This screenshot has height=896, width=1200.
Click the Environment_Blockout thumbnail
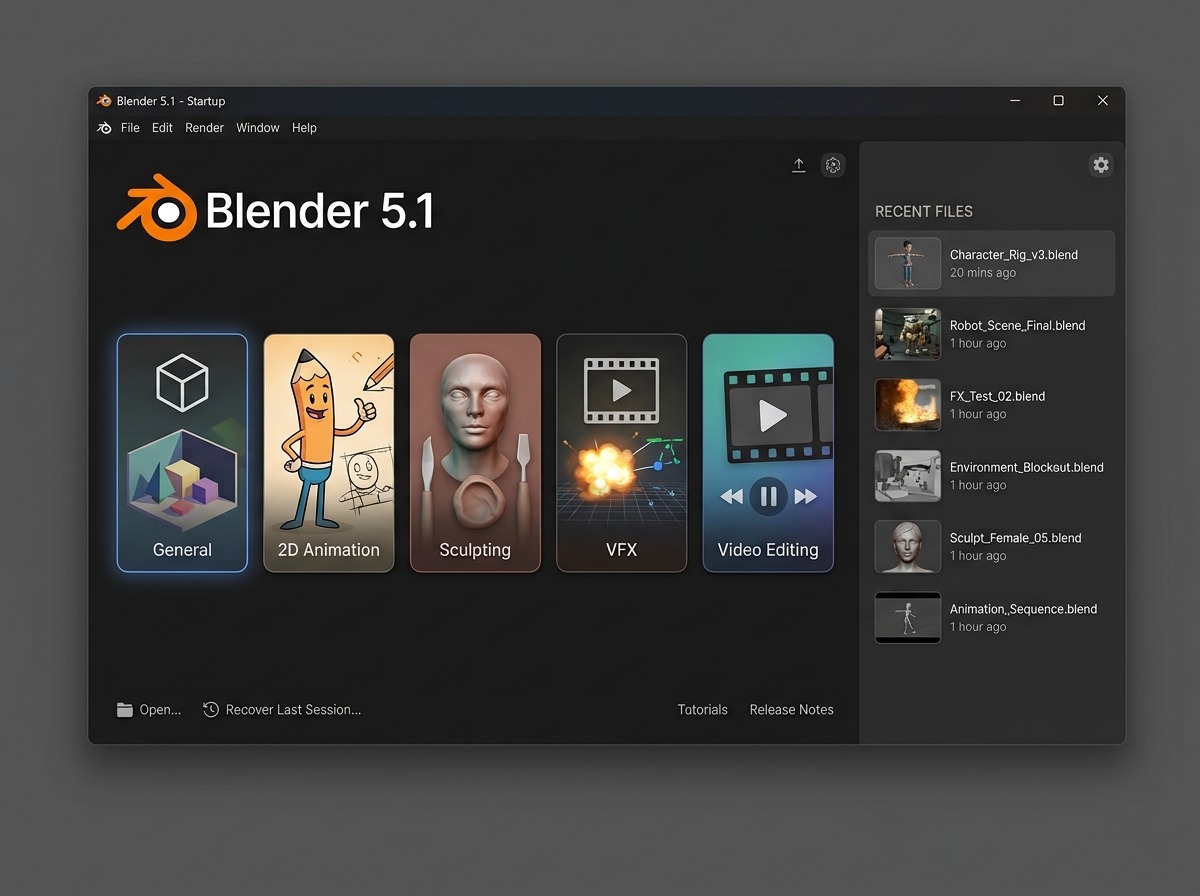point(908,476)
